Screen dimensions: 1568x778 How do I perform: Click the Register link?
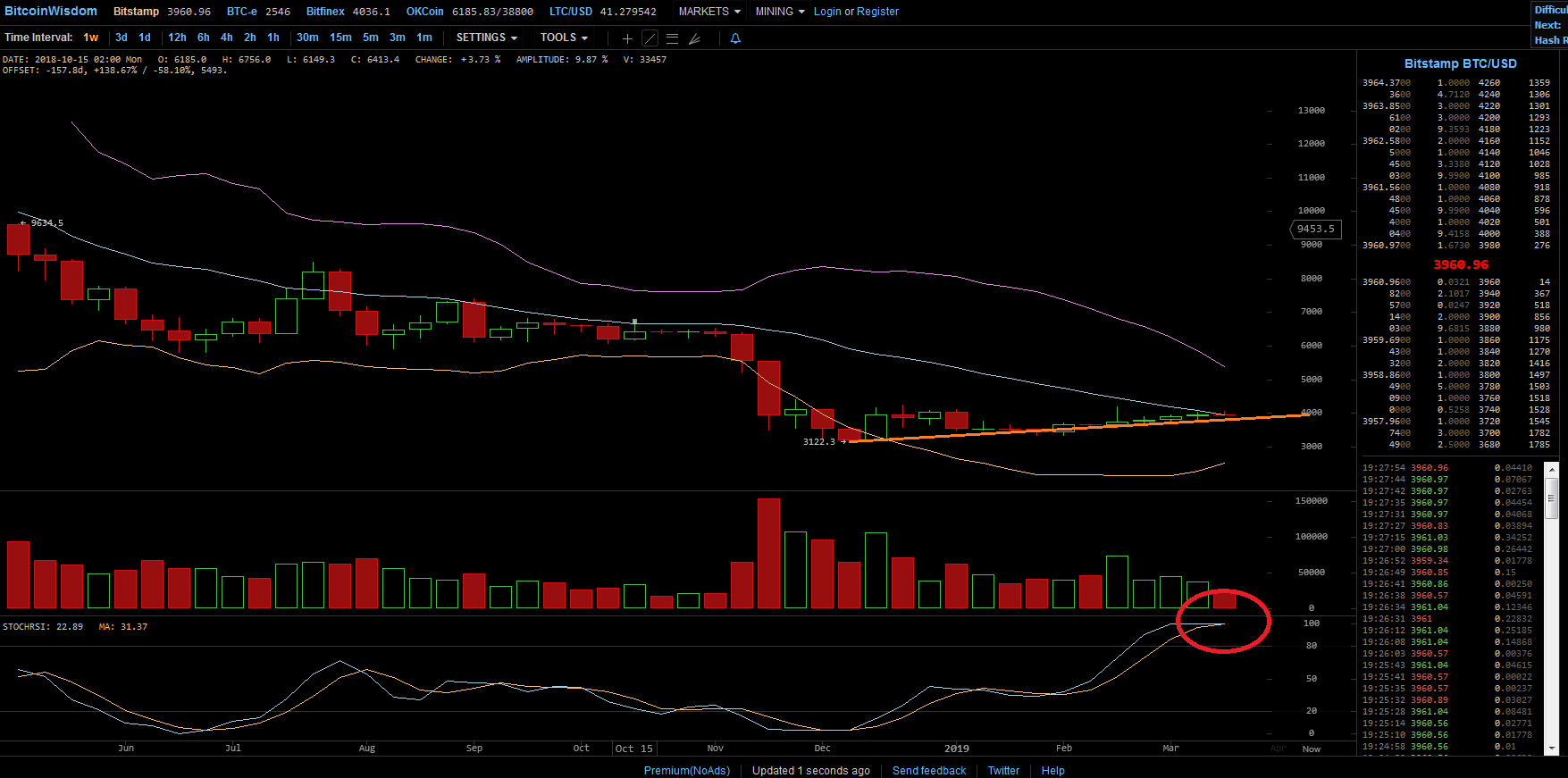pyautogui.click(x=877, y=12)
